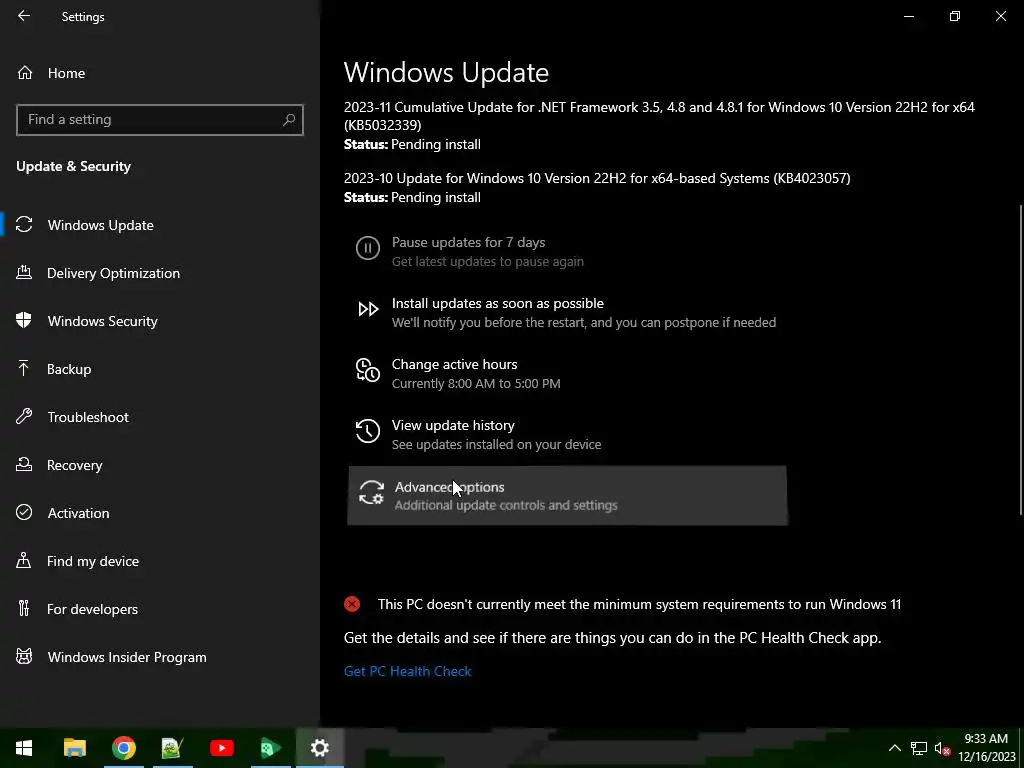Open Backup settings
The image size is (1024, 768).
(x=69, y=369)
